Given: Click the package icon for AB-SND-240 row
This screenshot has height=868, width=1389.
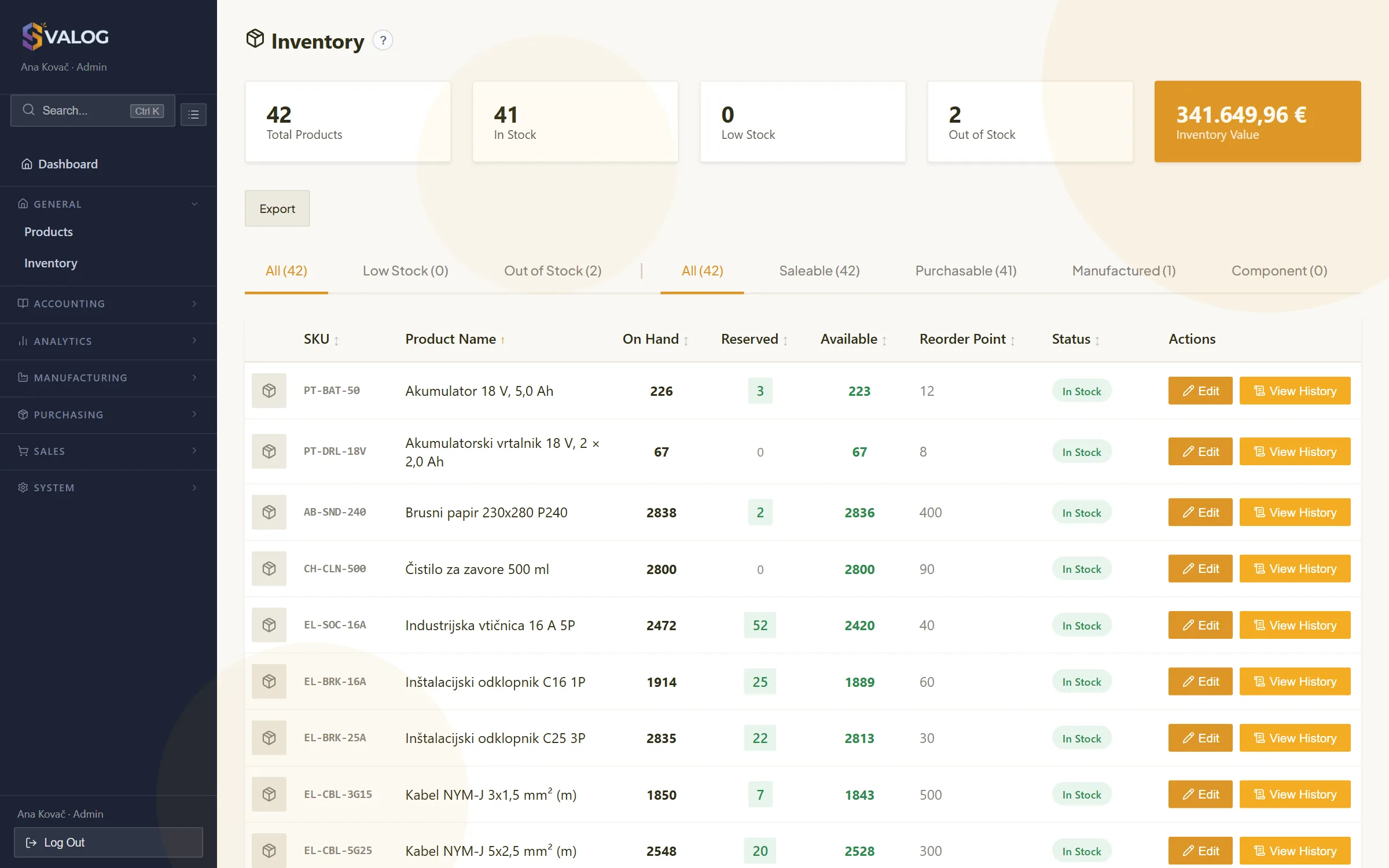Looking at the screenshot, I should pyautogui.click(x=269, y=512).
